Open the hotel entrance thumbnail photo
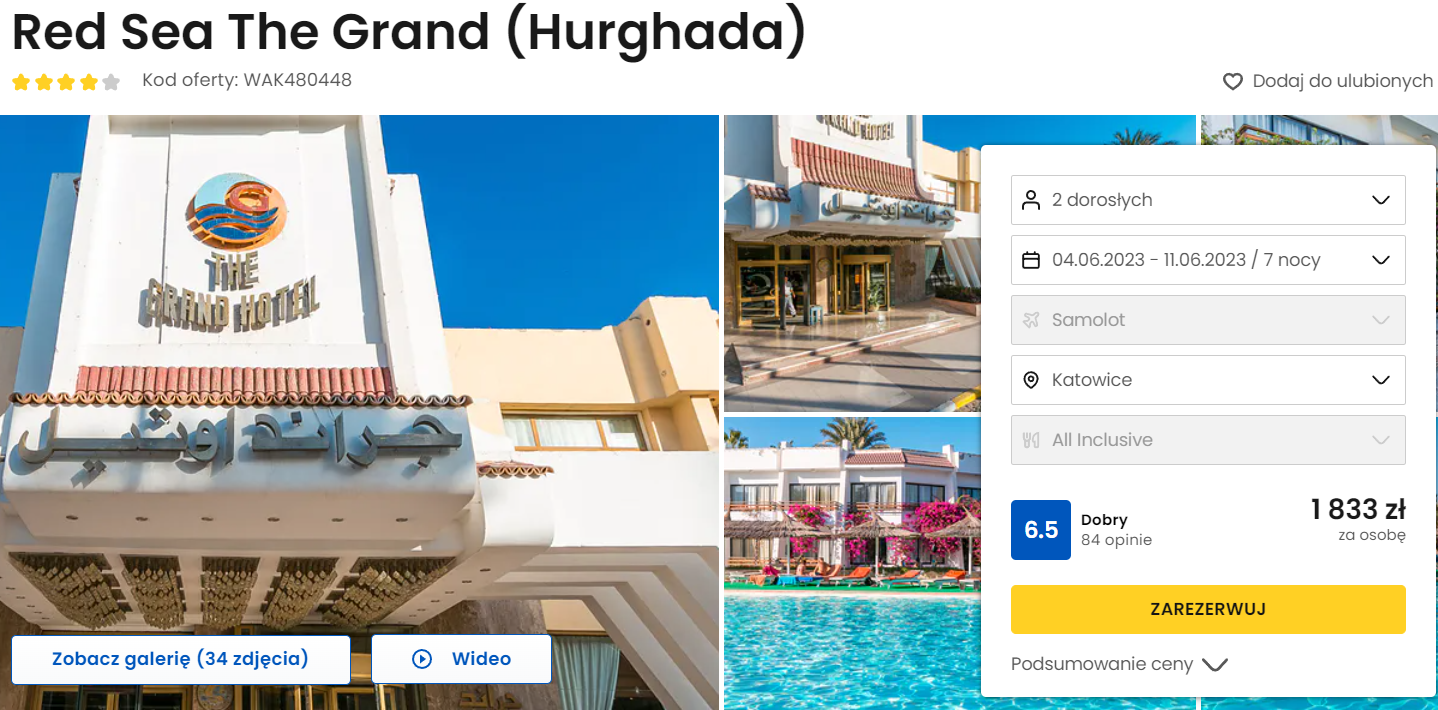 (x=852, y=262)
